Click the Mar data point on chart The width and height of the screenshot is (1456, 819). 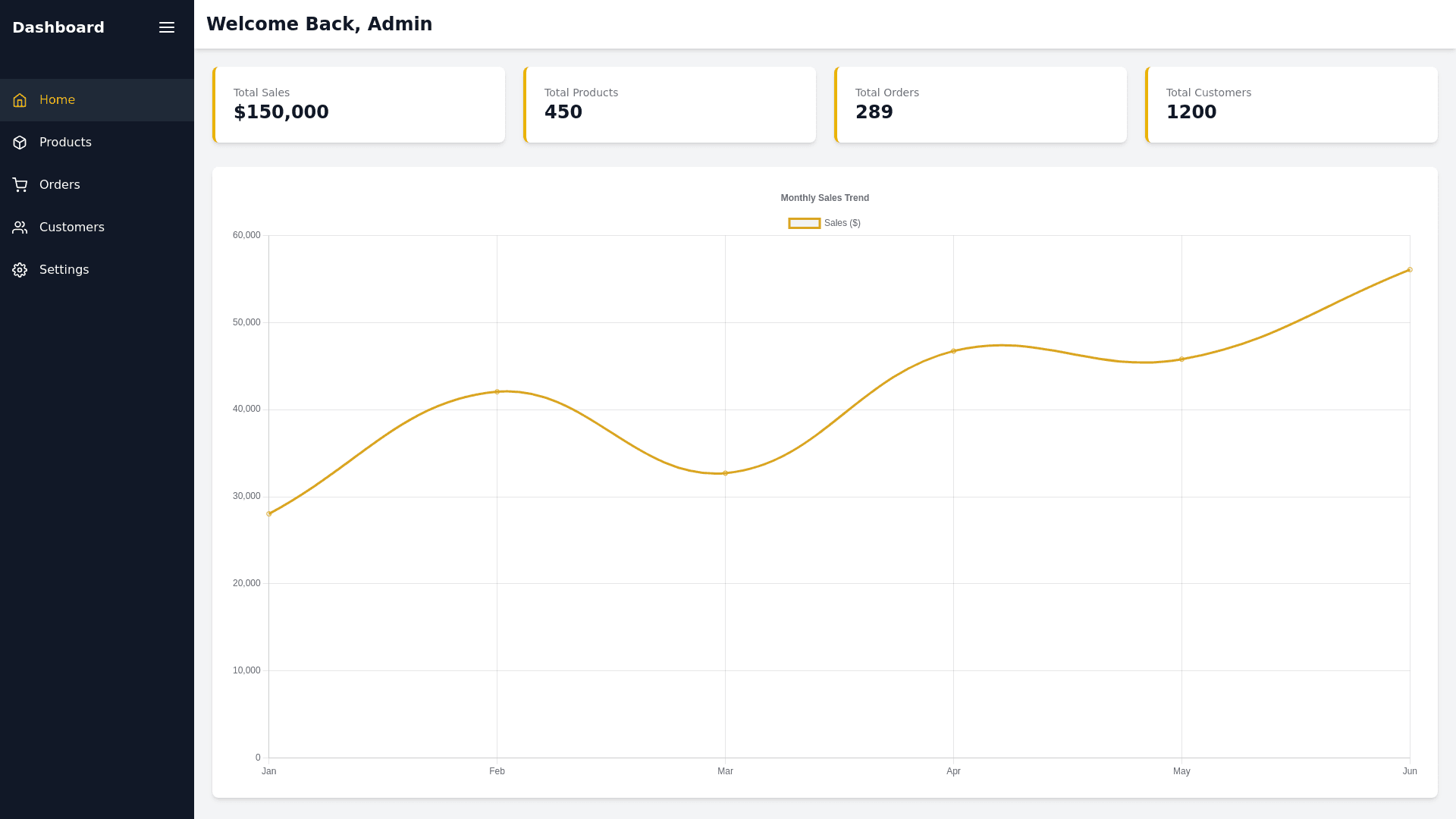(725, 473)
